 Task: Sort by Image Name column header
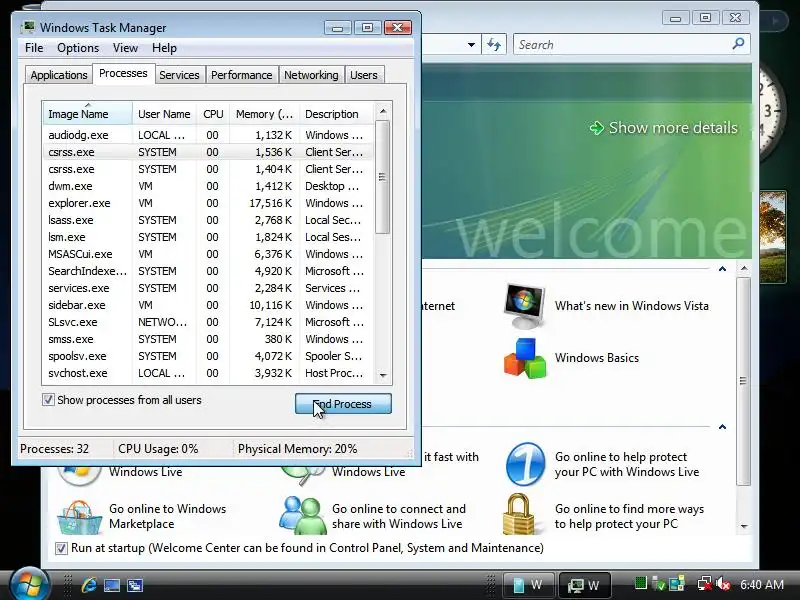(x=87, y=114)
